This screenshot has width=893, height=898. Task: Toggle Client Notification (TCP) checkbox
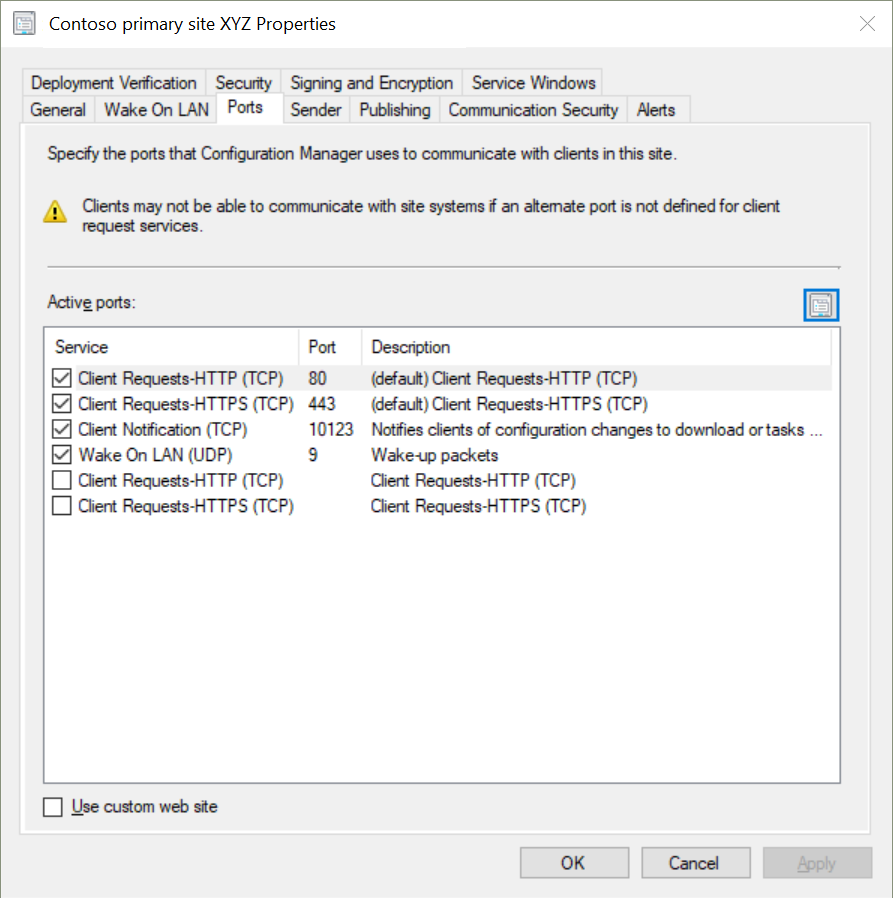click(61, 430)
